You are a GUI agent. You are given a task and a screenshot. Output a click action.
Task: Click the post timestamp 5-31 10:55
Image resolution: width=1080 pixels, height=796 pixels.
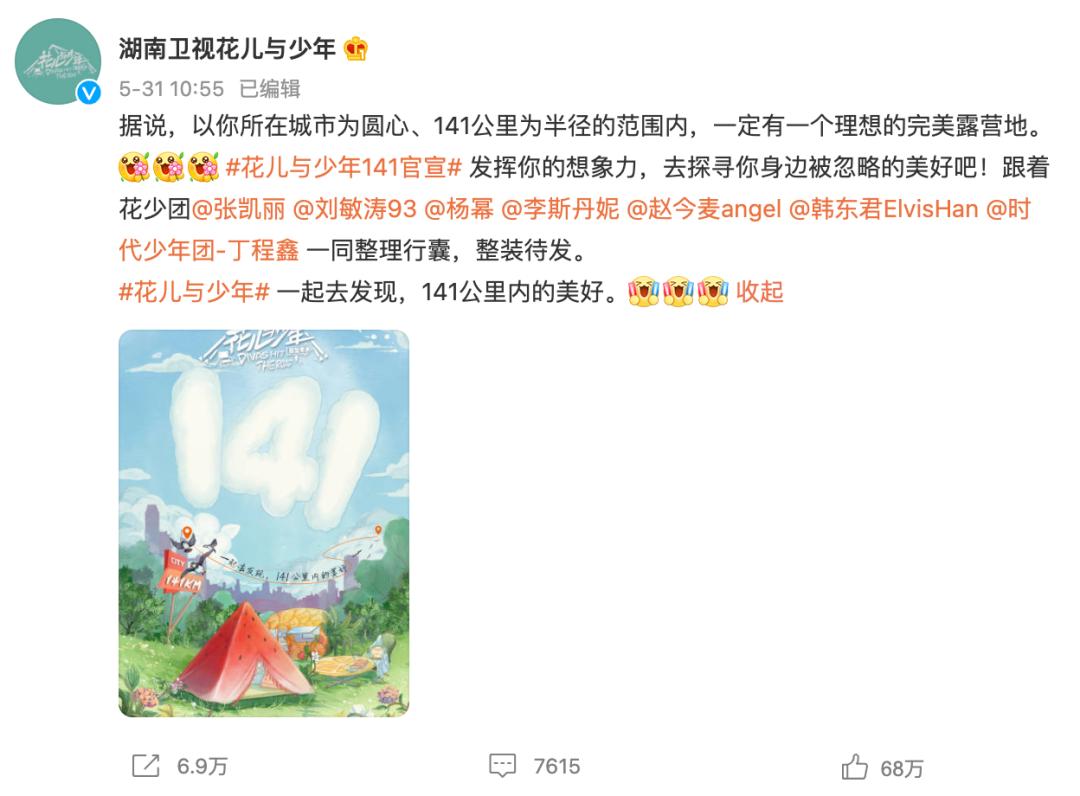click(x=172, y=89)
